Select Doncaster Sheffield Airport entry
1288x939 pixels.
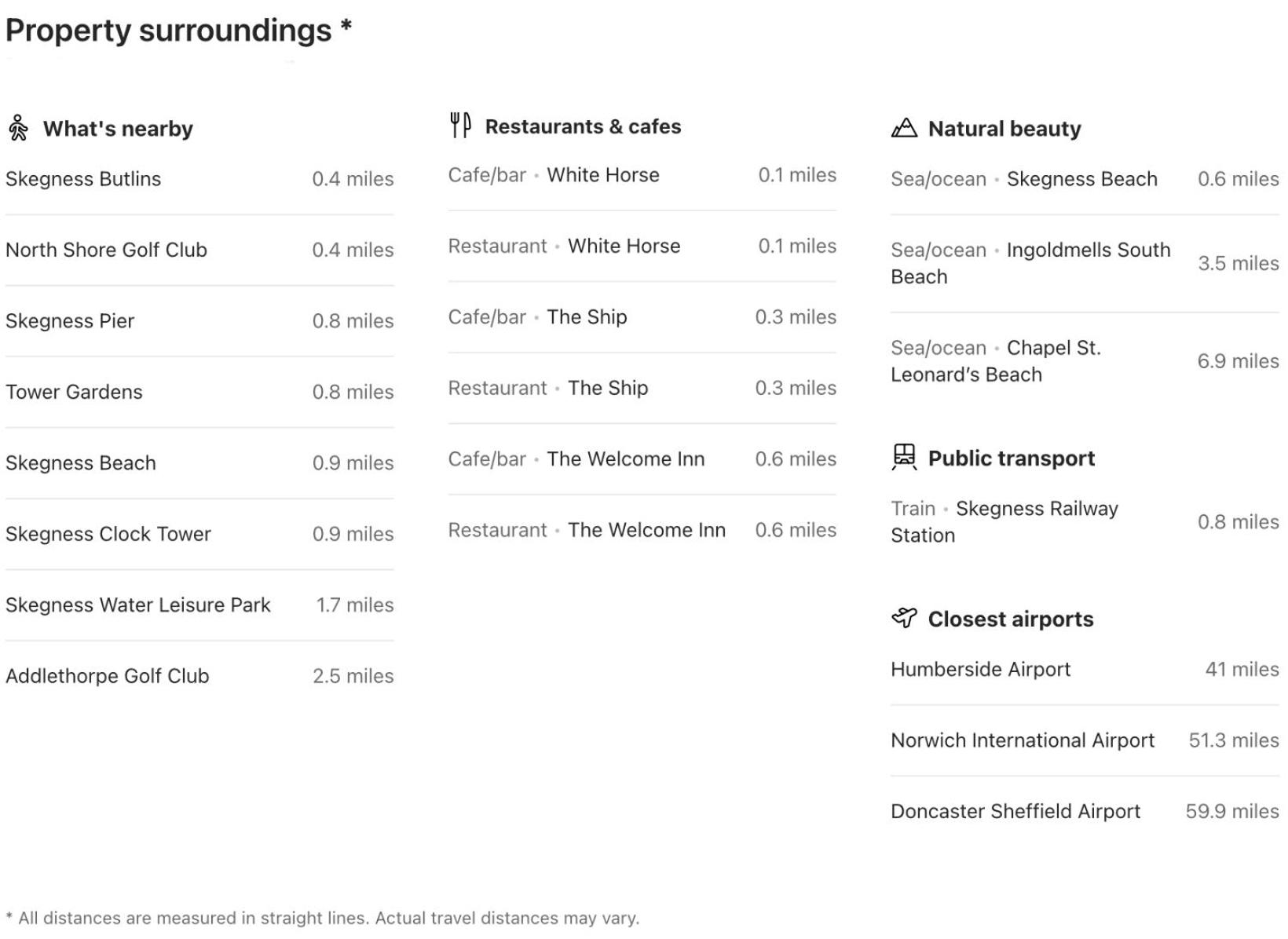(x=1085, y=811)
